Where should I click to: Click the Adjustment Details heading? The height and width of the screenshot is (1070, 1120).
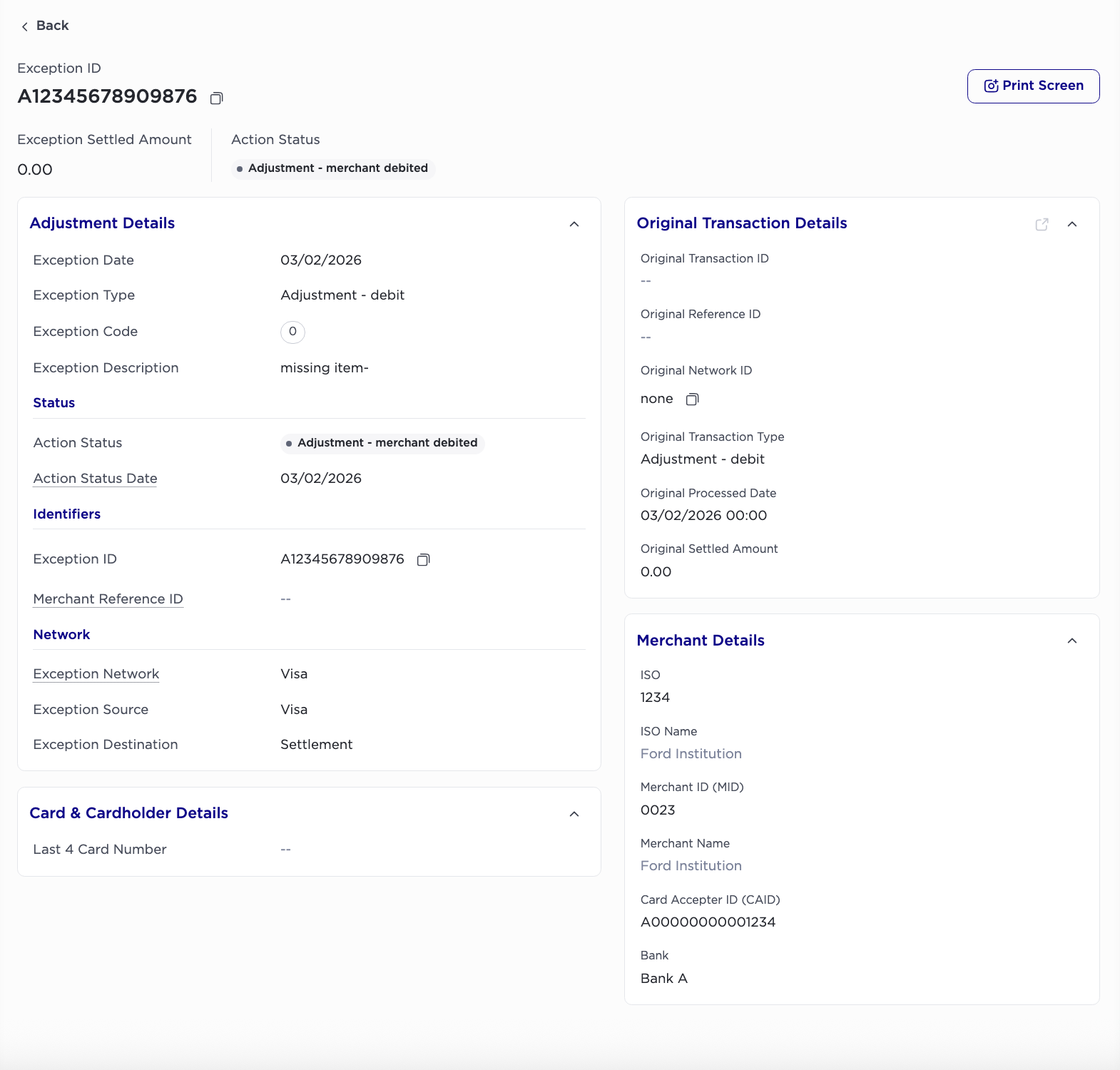click(x=102, y=223)
